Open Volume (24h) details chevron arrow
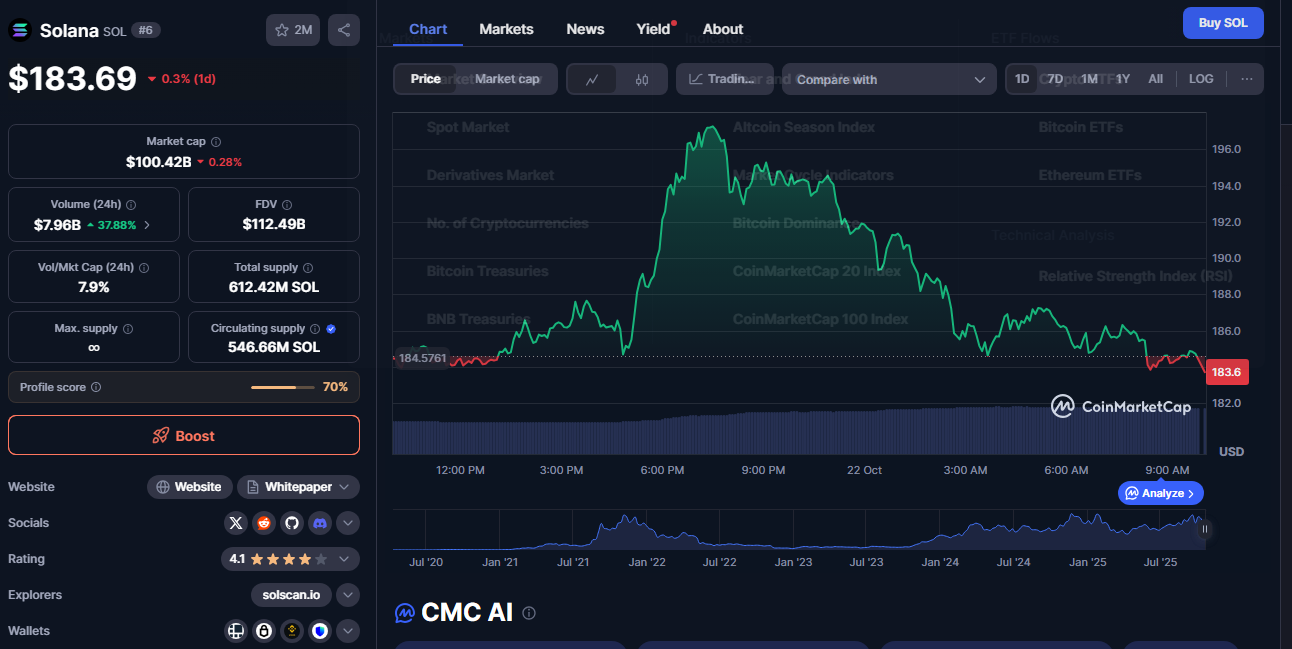Image resolution: width=1292 pixels, height=649 pixels. 147,225
